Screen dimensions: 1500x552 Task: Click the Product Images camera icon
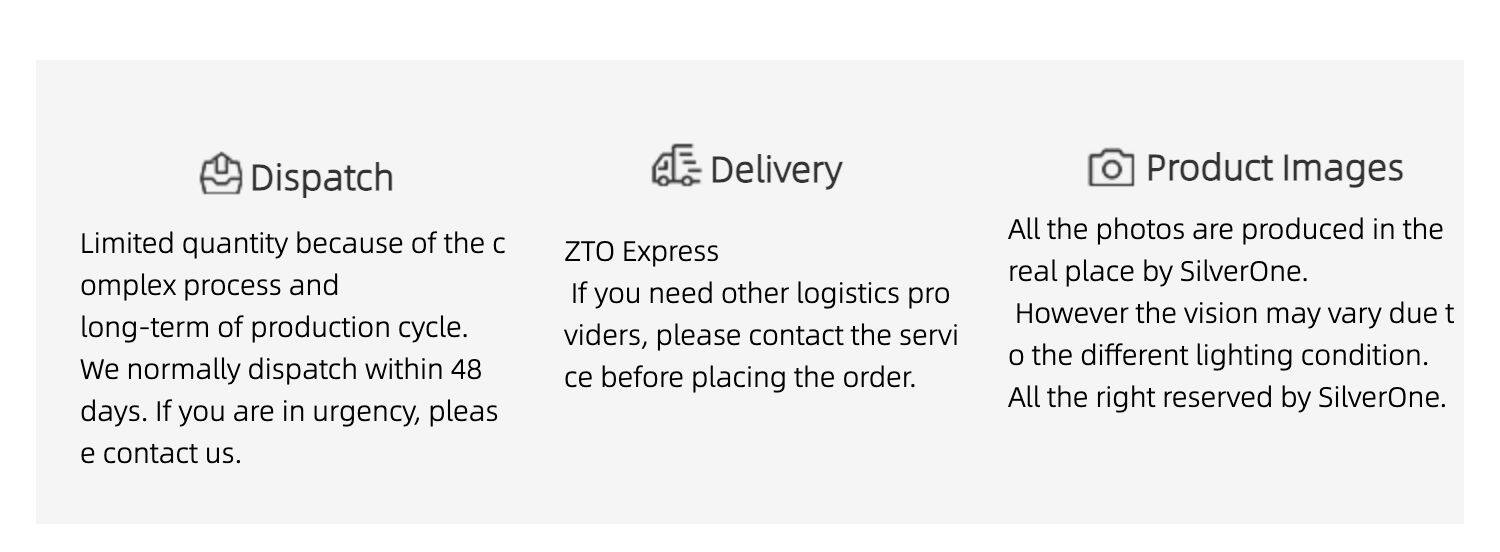click(x=1110, y=167)
